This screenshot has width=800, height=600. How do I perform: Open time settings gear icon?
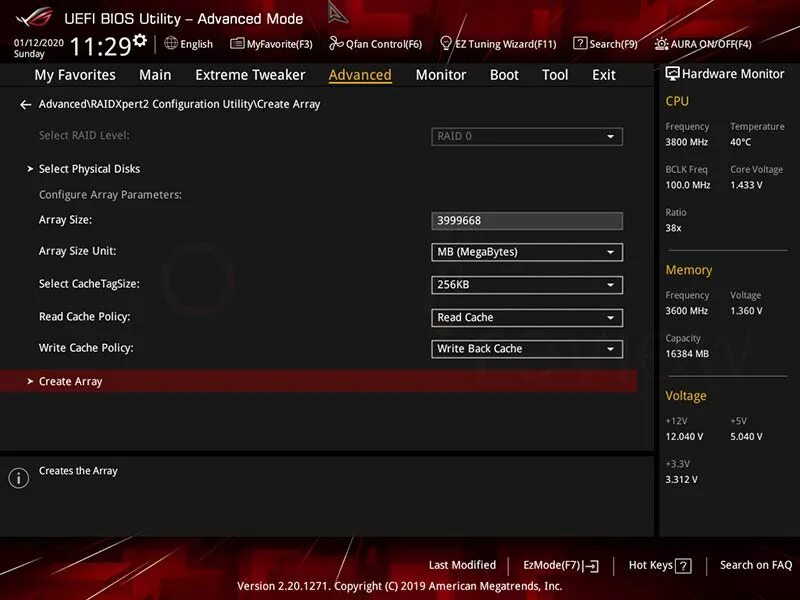(140, 40)
